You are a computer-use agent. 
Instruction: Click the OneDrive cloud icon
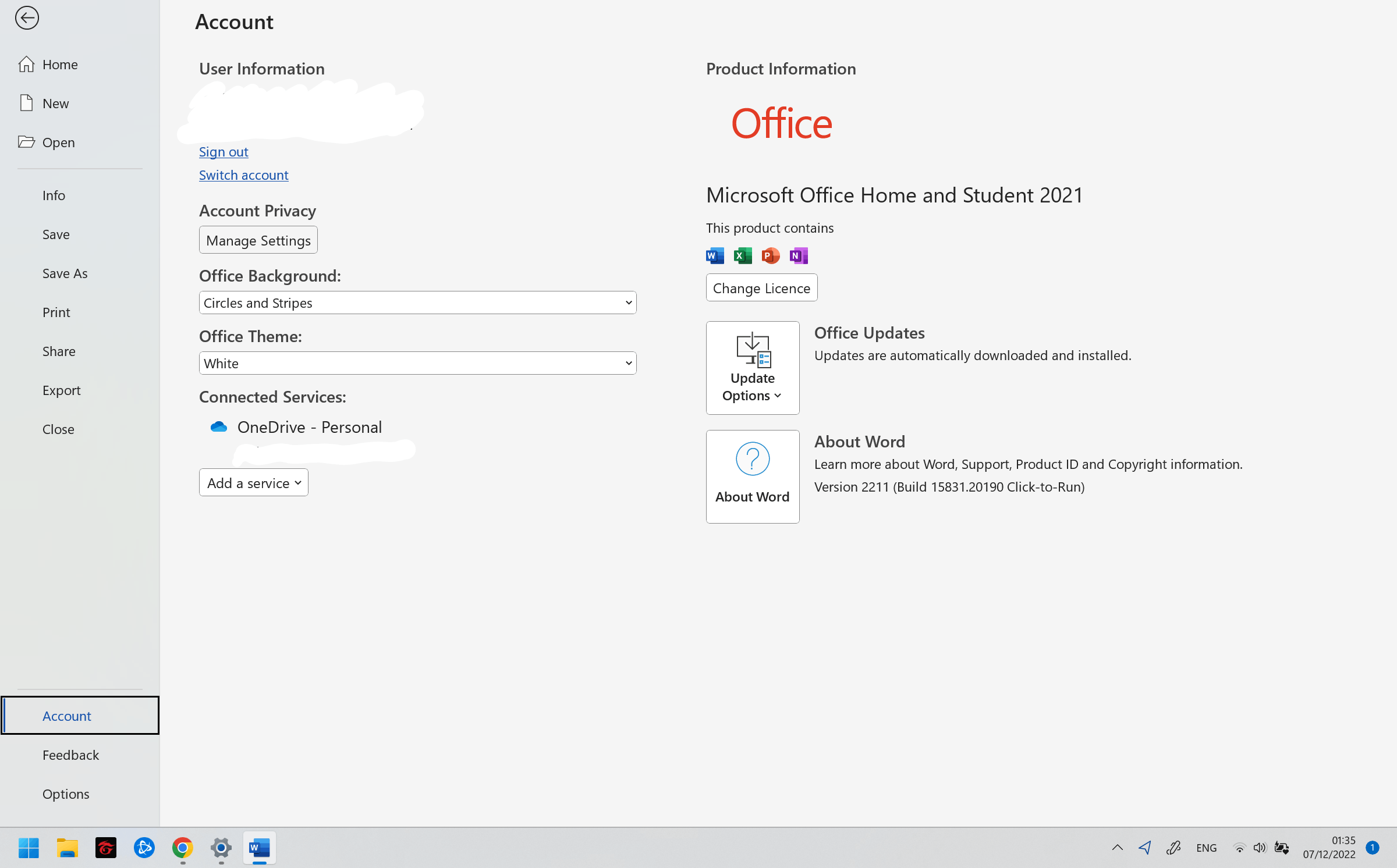tap(219, 427)
